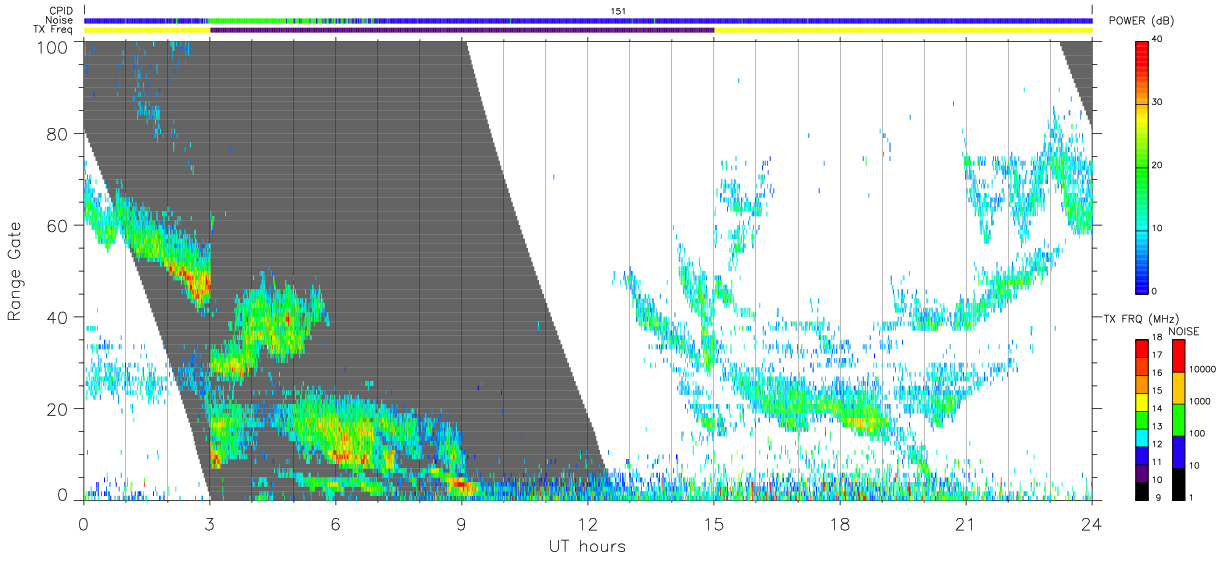The width and height of the screenshot is (1228, 567).
Task: Click the CPID value "151"
Action: point(619,11)
